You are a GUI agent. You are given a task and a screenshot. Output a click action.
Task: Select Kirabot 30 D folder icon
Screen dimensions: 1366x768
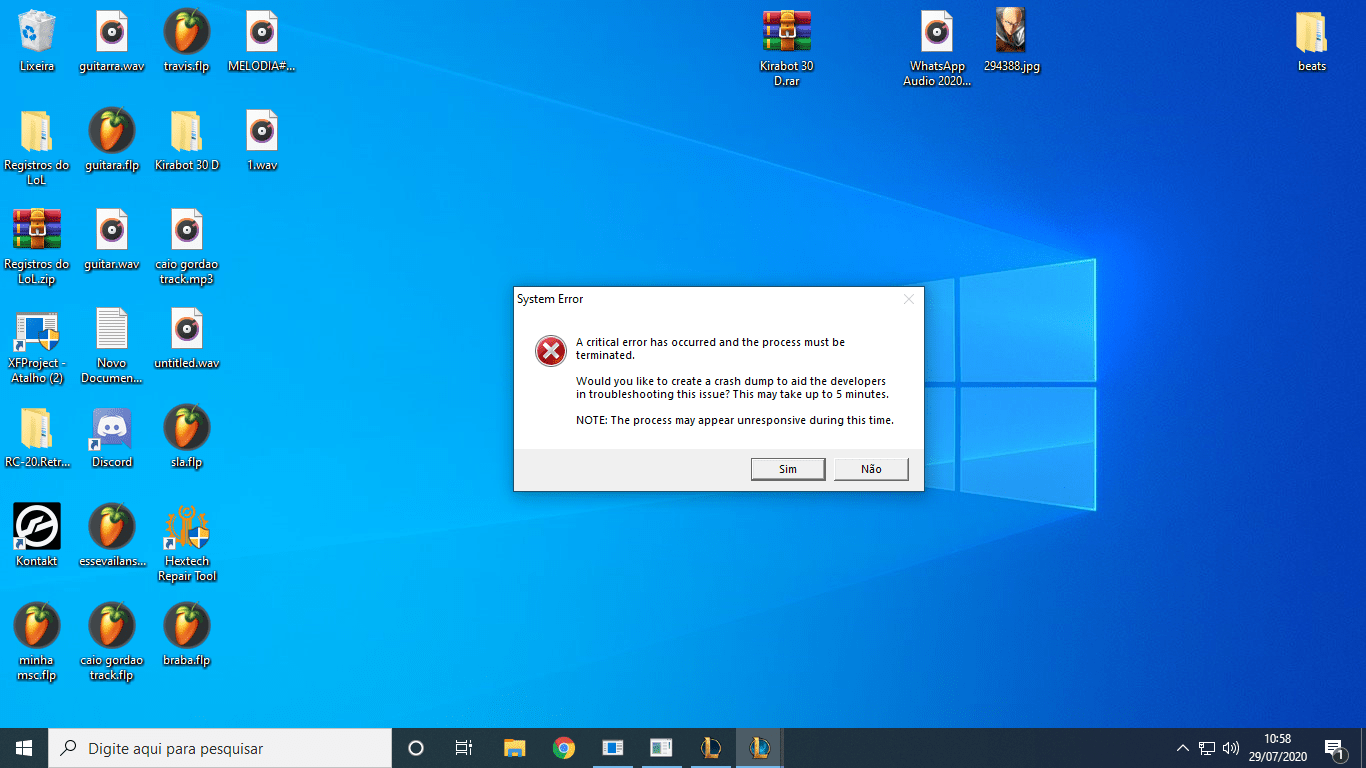(x=187, y=140)
